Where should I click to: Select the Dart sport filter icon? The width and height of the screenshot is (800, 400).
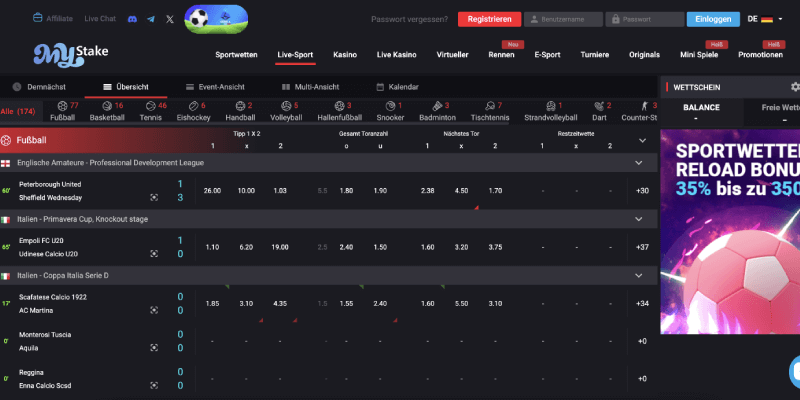point(599,106)
